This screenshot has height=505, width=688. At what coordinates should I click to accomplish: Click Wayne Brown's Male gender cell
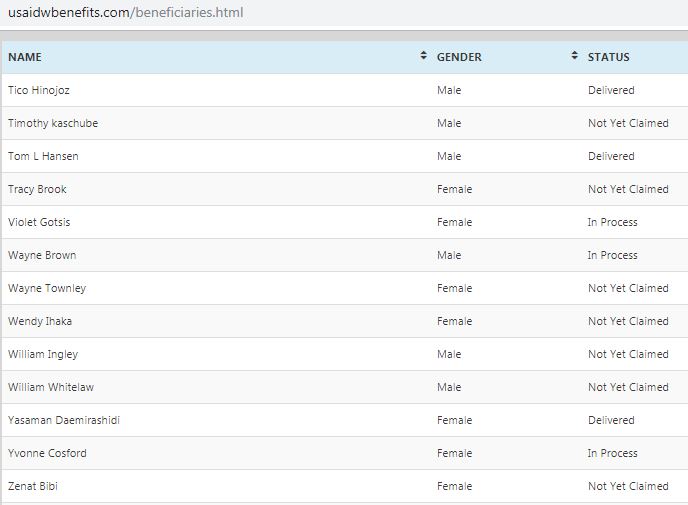coord(449,255)
